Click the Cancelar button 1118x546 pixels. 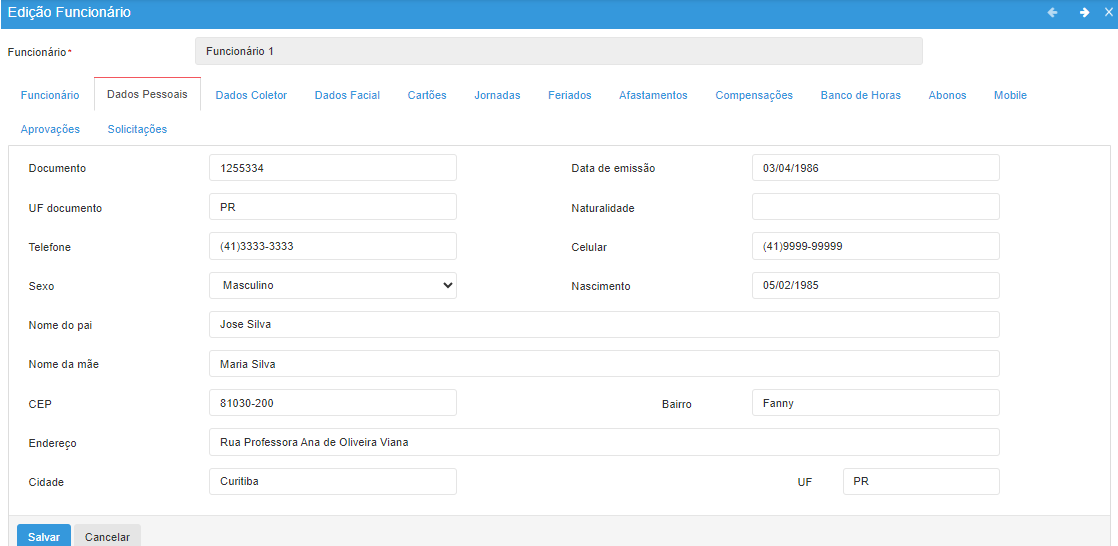[x=107, y=537]
